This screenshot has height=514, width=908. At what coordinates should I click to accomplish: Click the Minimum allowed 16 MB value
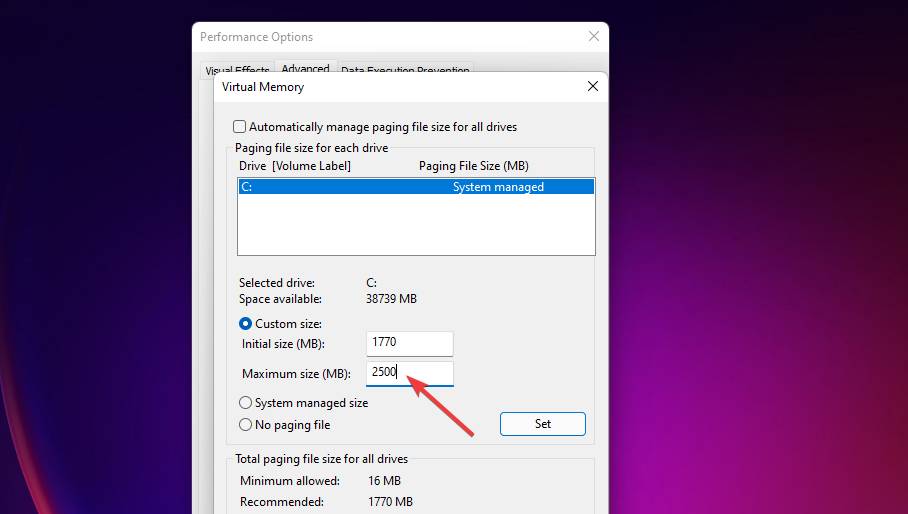pos(385,481)
